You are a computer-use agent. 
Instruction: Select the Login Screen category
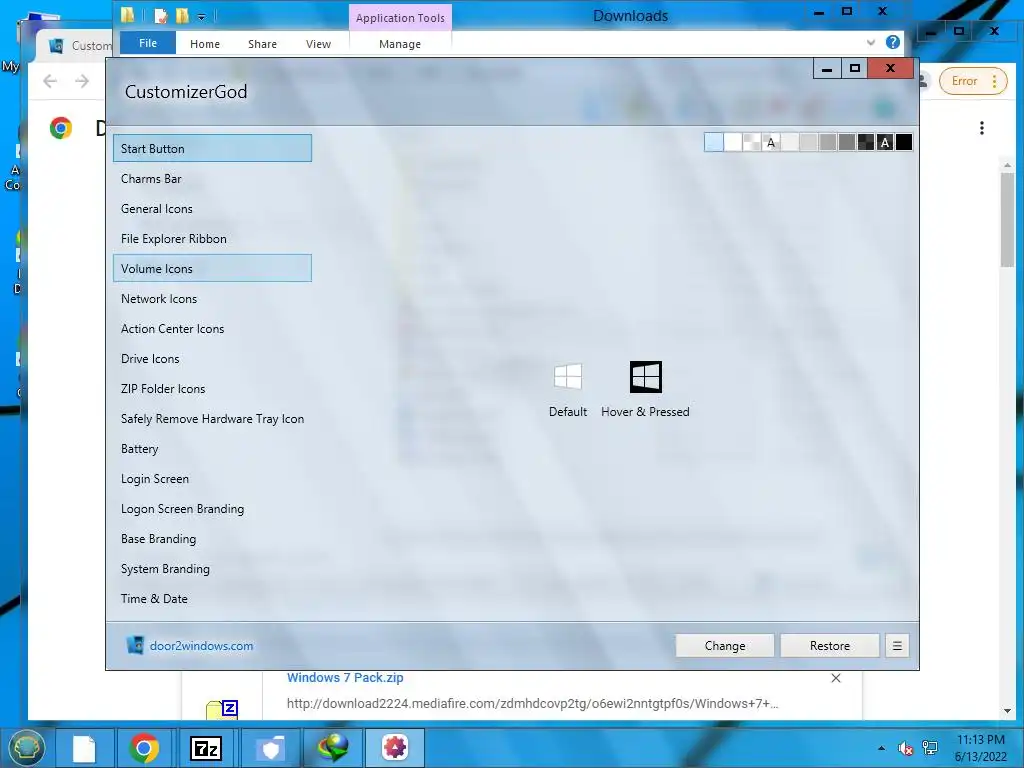click(x=212, y=479)
